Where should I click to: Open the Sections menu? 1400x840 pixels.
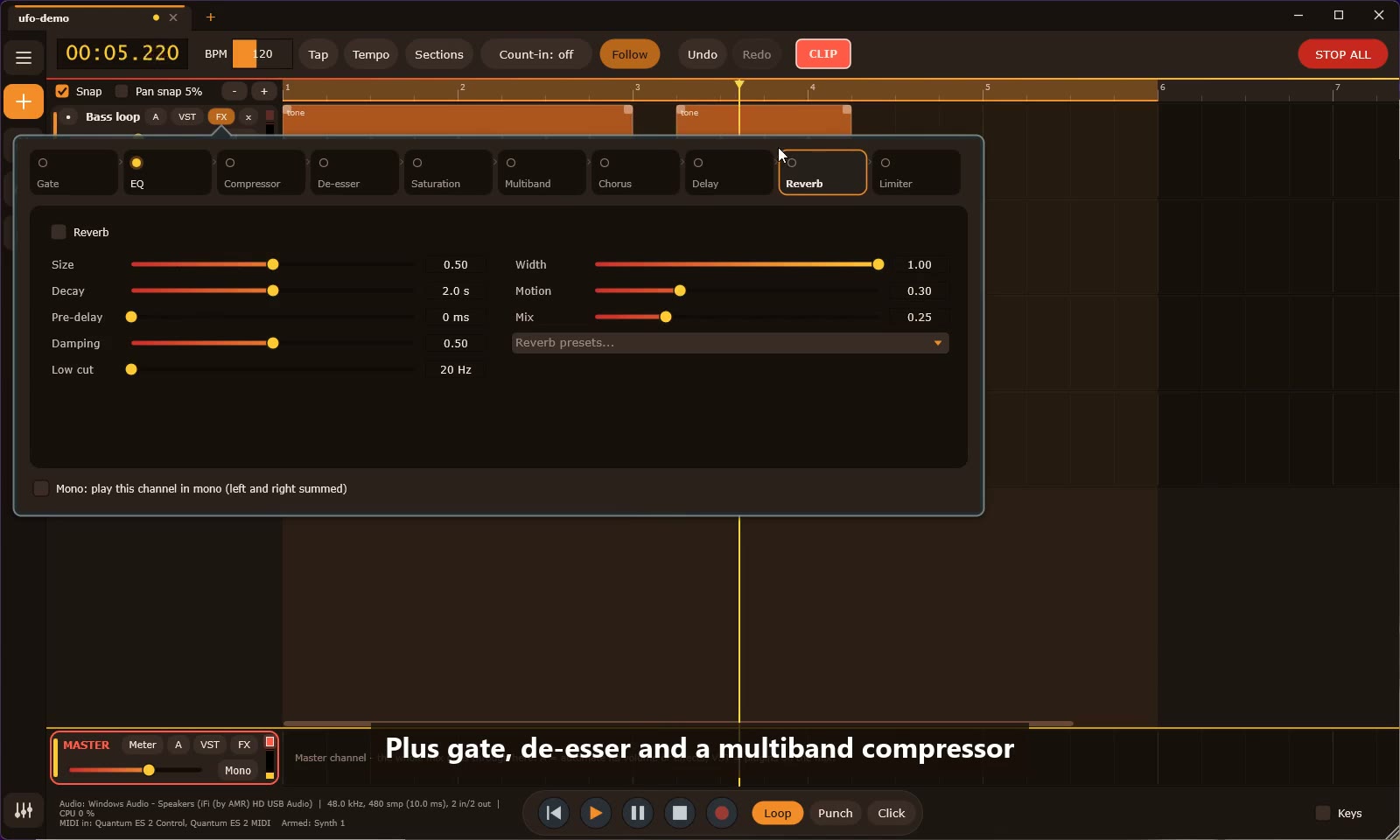click(x=439, y=54)
